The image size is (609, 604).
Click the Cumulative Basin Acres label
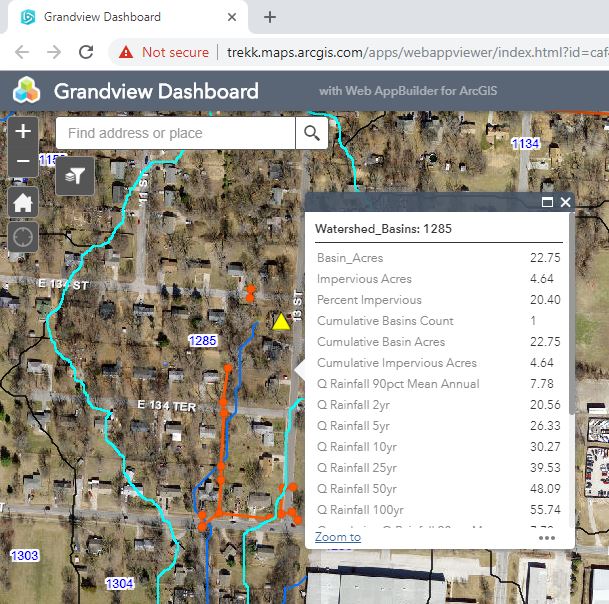click(x=381, y=342)
